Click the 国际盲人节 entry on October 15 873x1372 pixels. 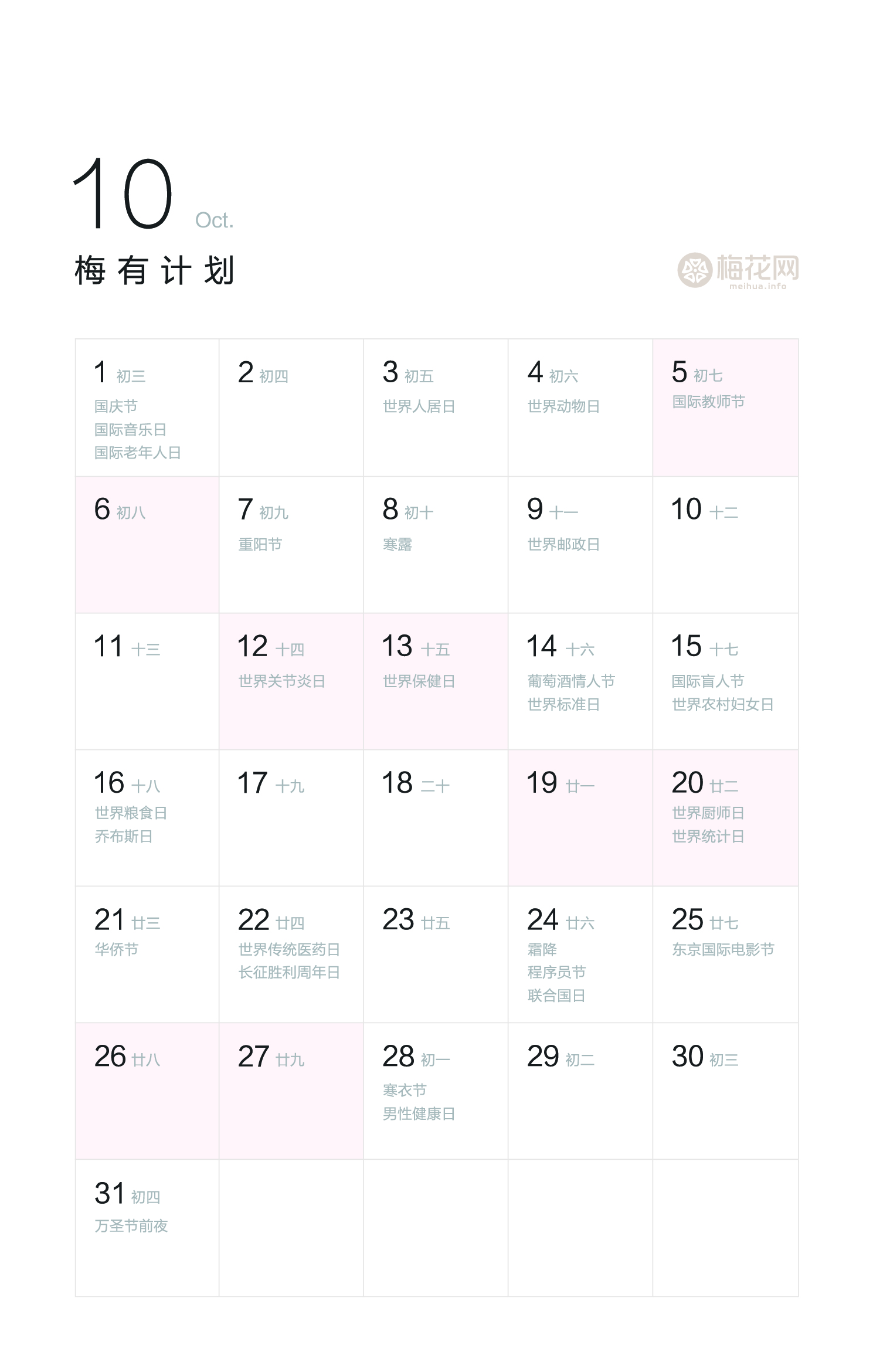click(x=708, y=681)
